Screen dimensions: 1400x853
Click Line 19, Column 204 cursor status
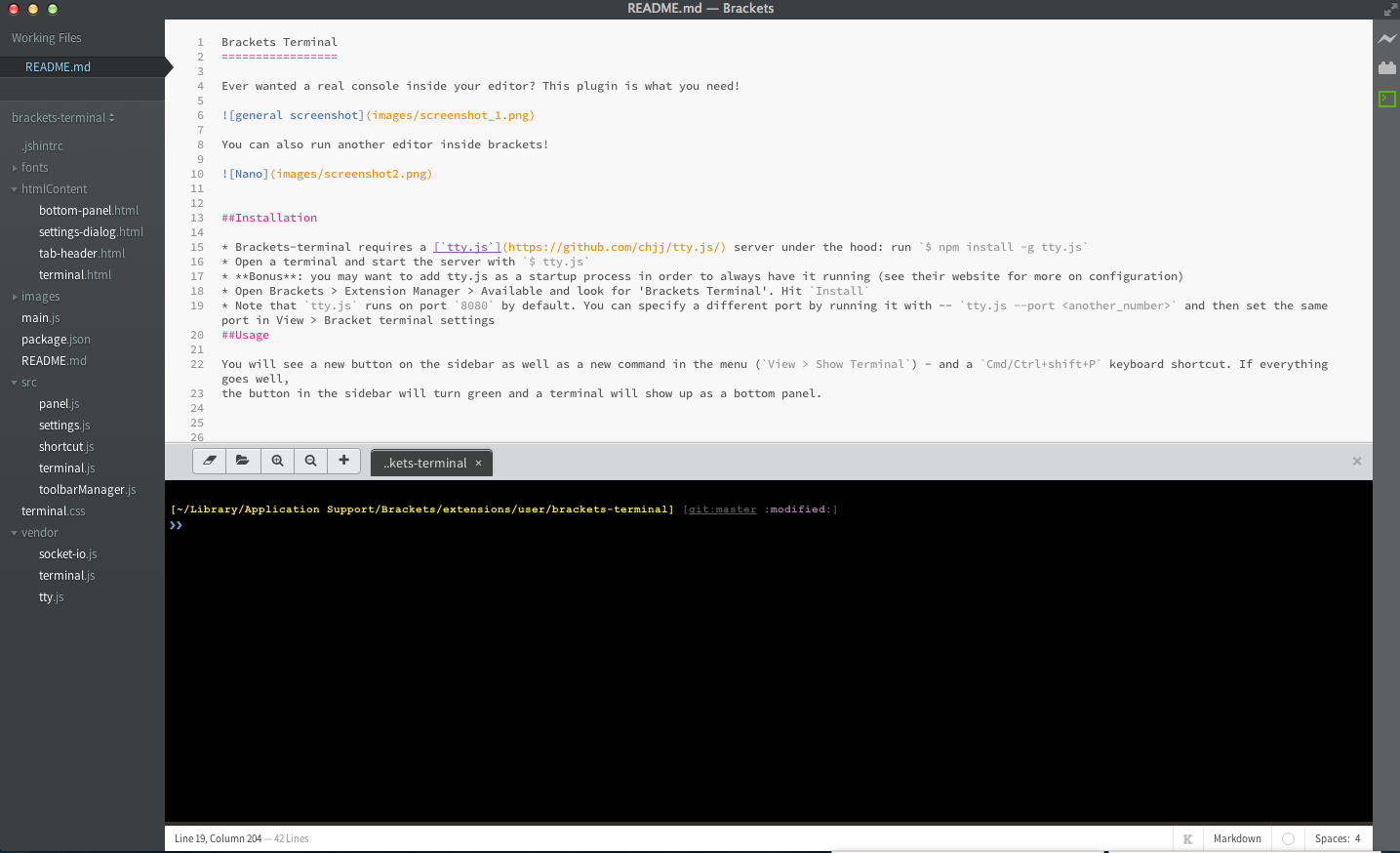218,839
